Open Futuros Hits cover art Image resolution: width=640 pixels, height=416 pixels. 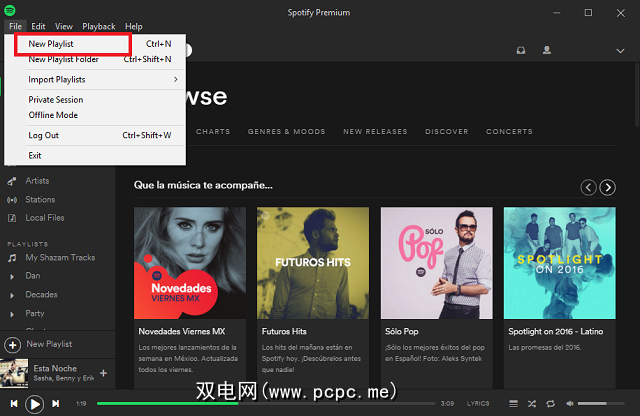313,263
